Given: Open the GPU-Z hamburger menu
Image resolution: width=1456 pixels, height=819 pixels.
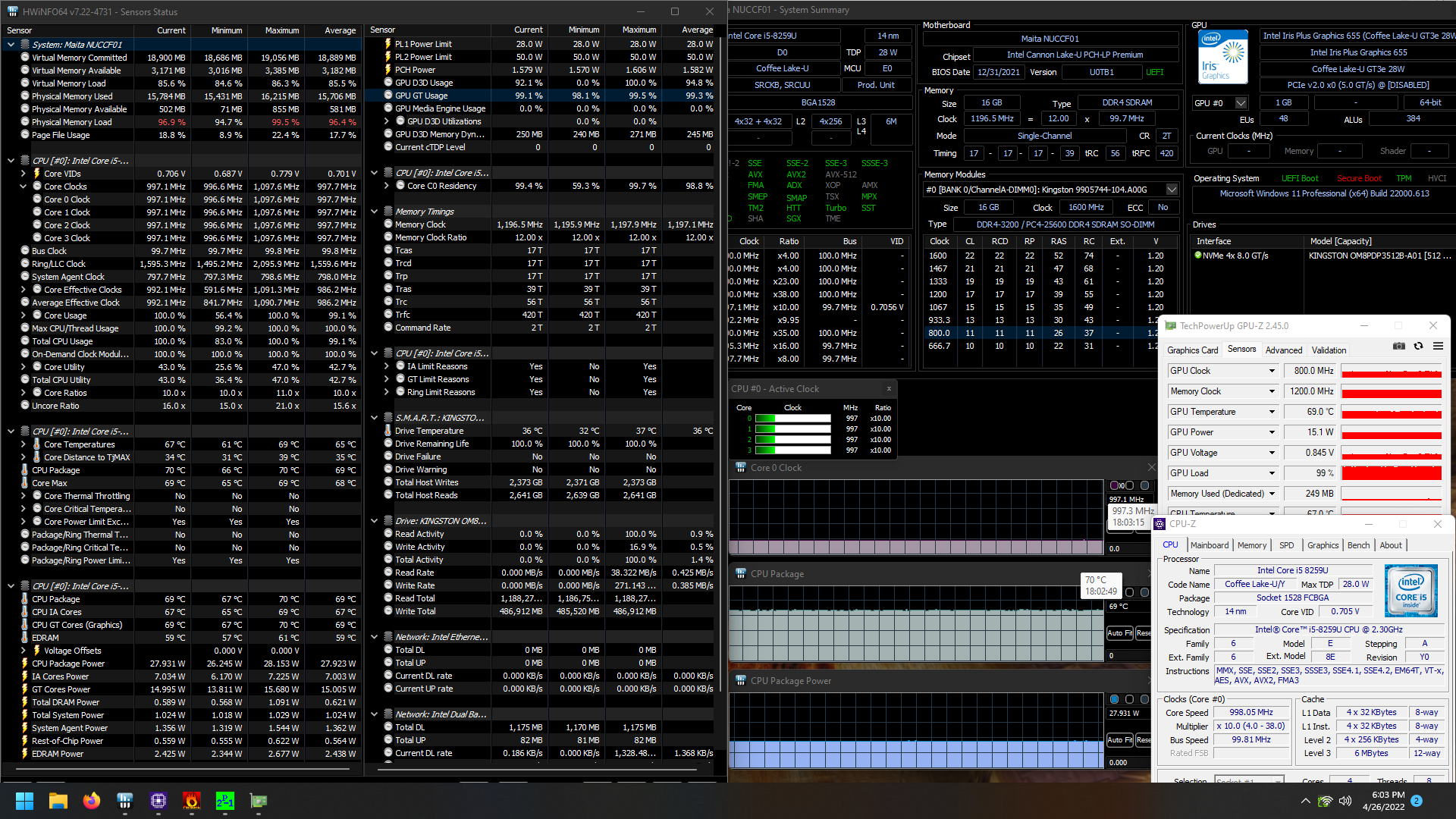Looking at the screenshot, I should pyautogui.click(x=1438, y=347).
